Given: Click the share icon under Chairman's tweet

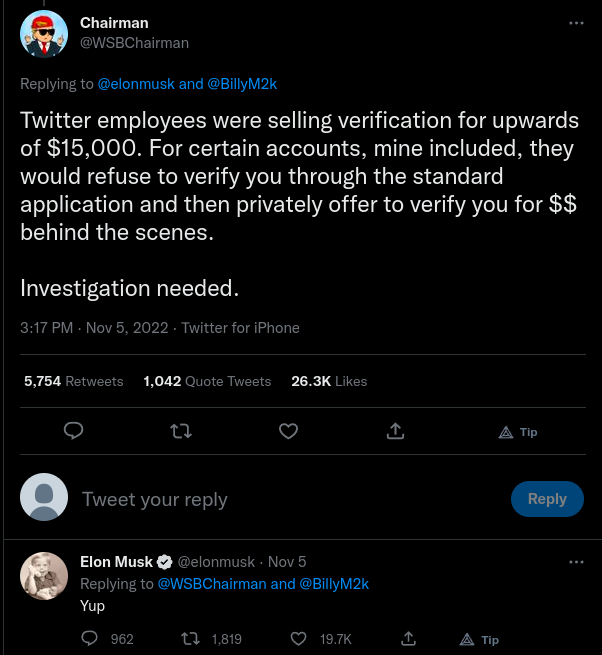Looking at the screenshot, I should (395, 431).
